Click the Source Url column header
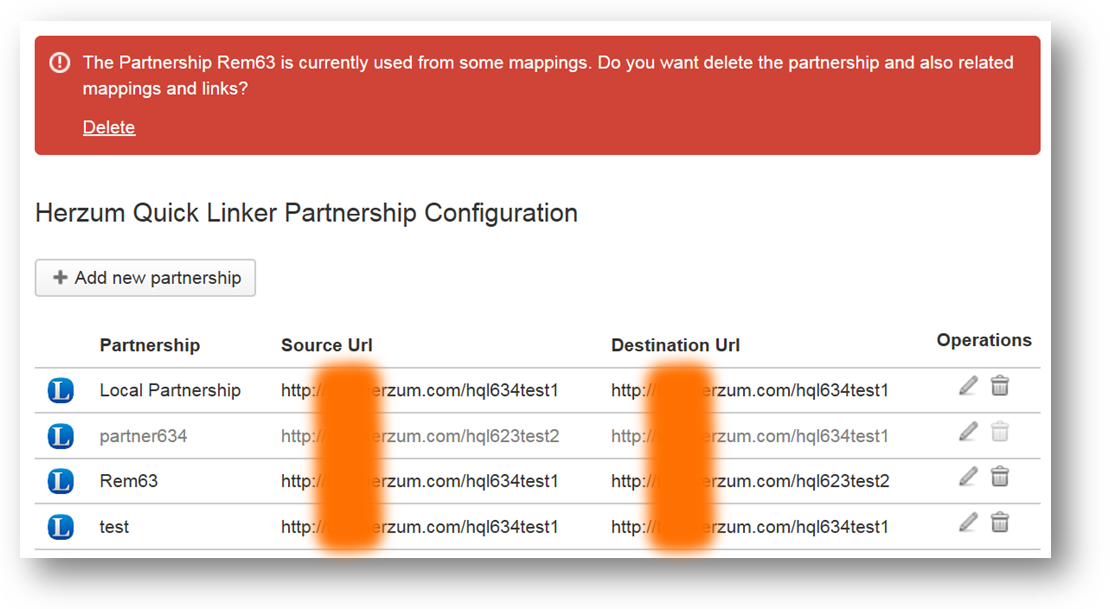This screenshot has width=1110, height=609. pyautogui.click(x=327, y=345)
